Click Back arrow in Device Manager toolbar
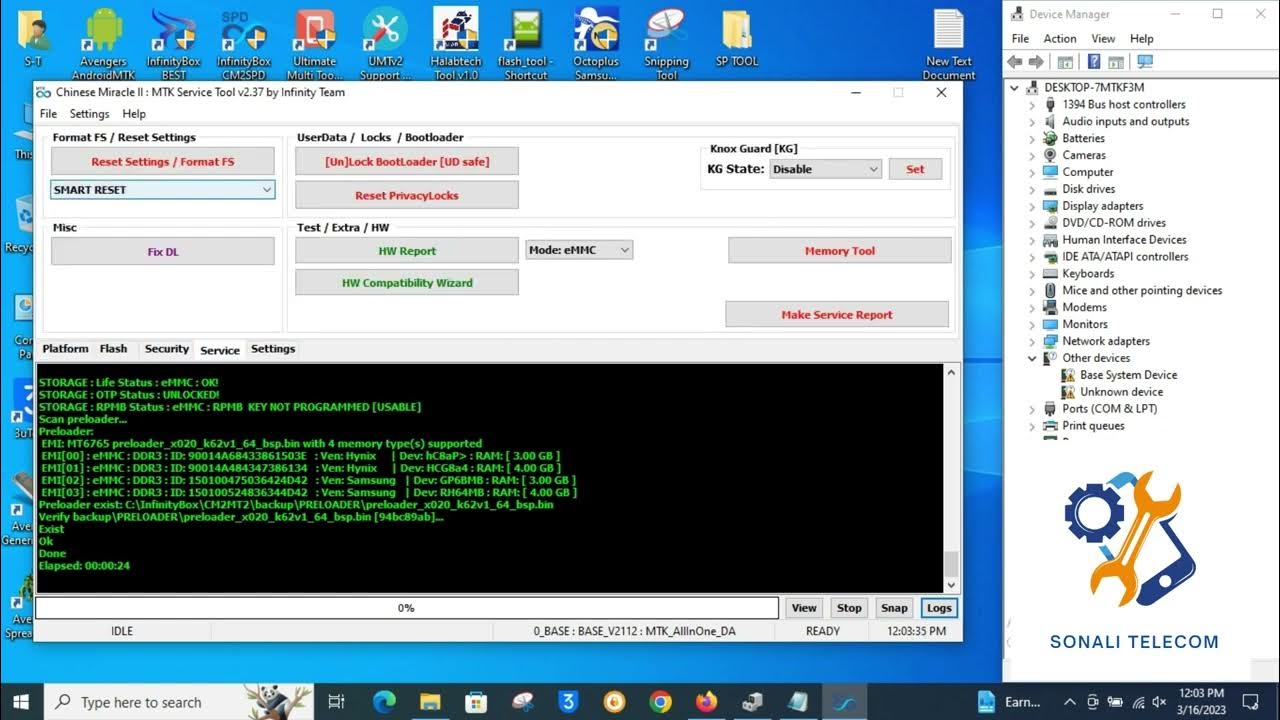Image resolution: width=1280 pixels, height=720 pixels. [x=1016, y=62]
